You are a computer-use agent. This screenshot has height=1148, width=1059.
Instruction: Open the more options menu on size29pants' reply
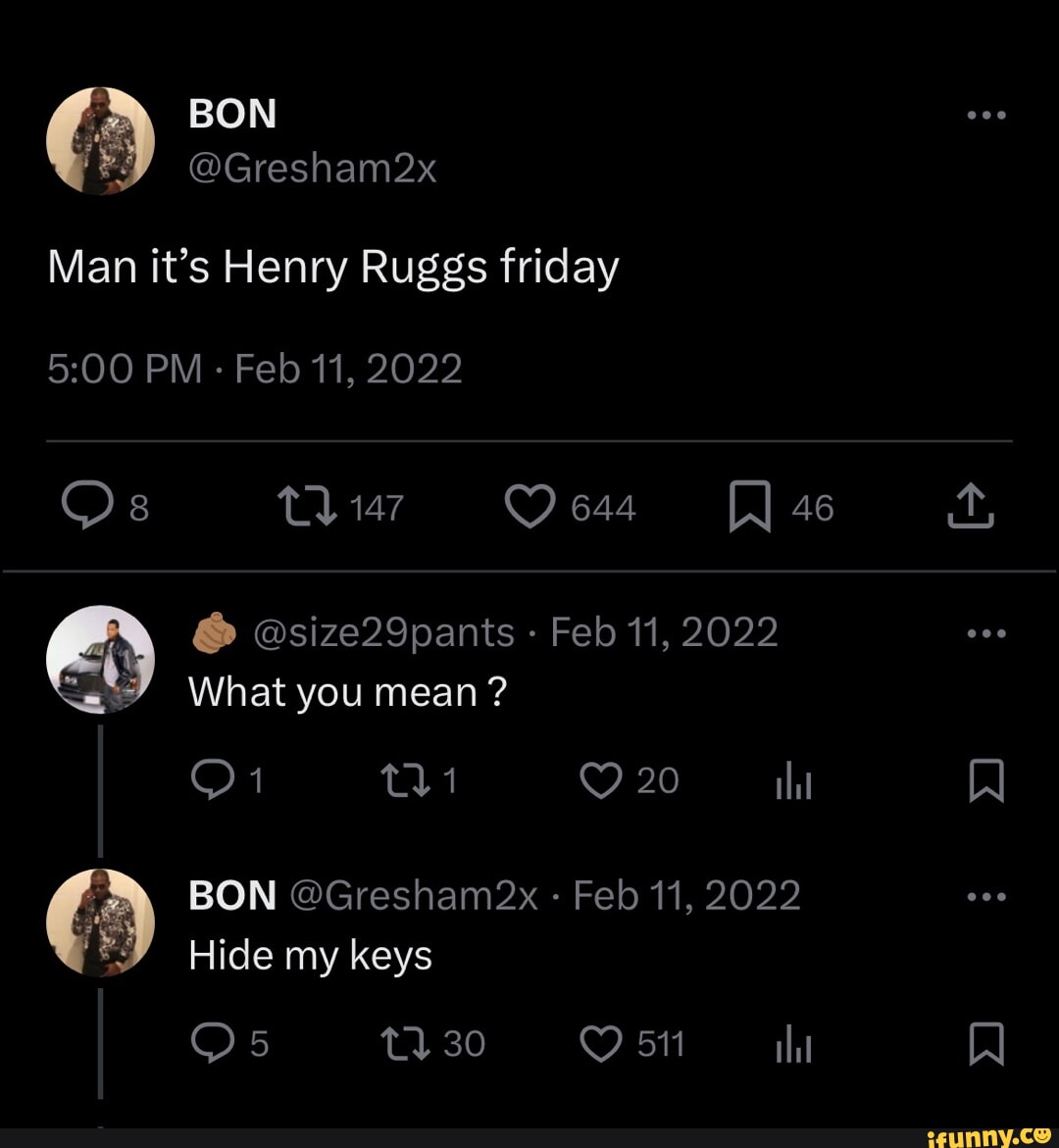[x=984, y=631]
